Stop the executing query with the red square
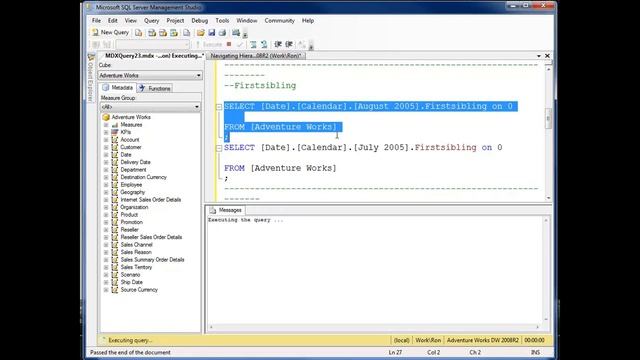Viewport: 640px width, 360px height. click(x=229, y=44)
